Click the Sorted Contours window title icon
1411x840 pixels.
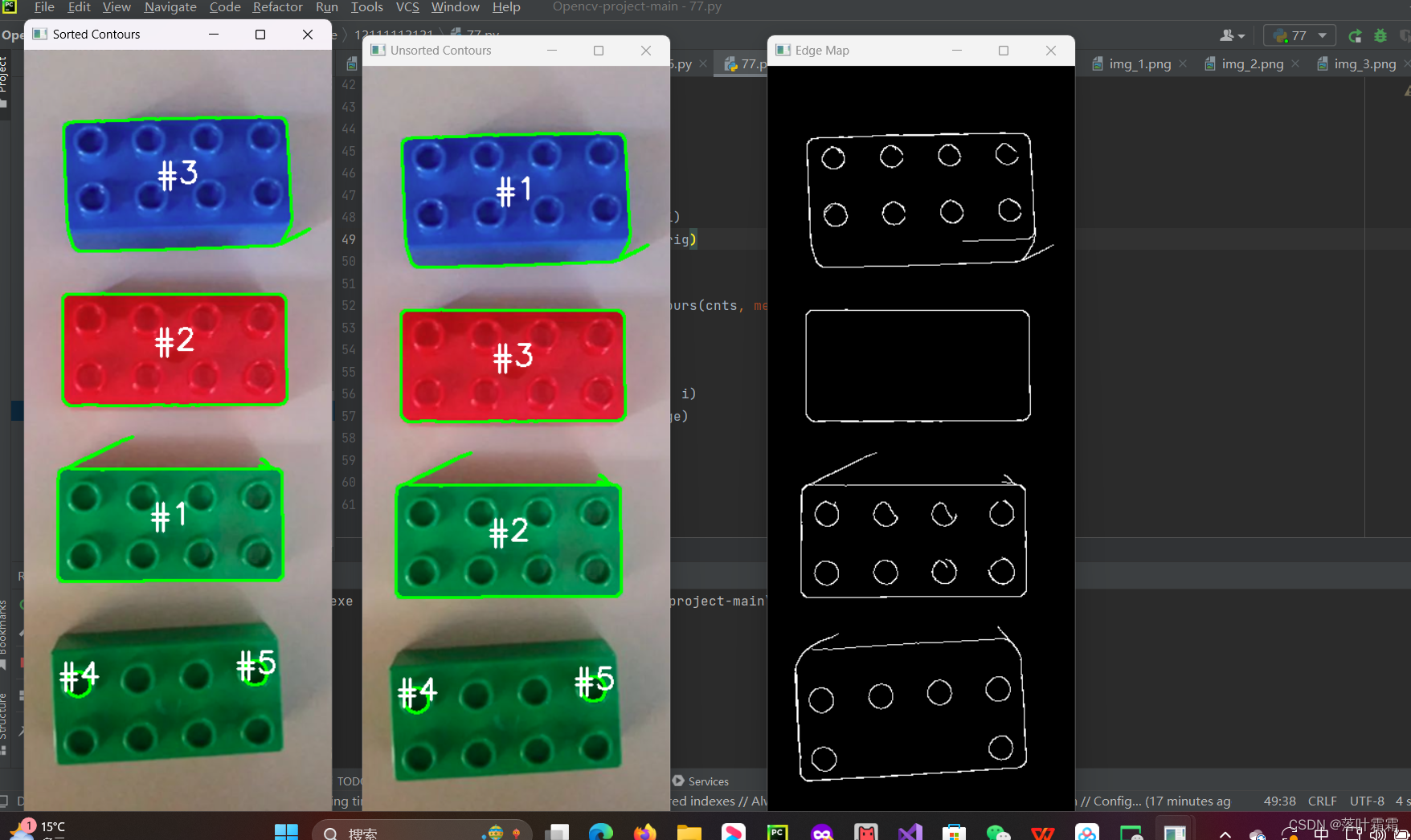click(x=39, y=34)
